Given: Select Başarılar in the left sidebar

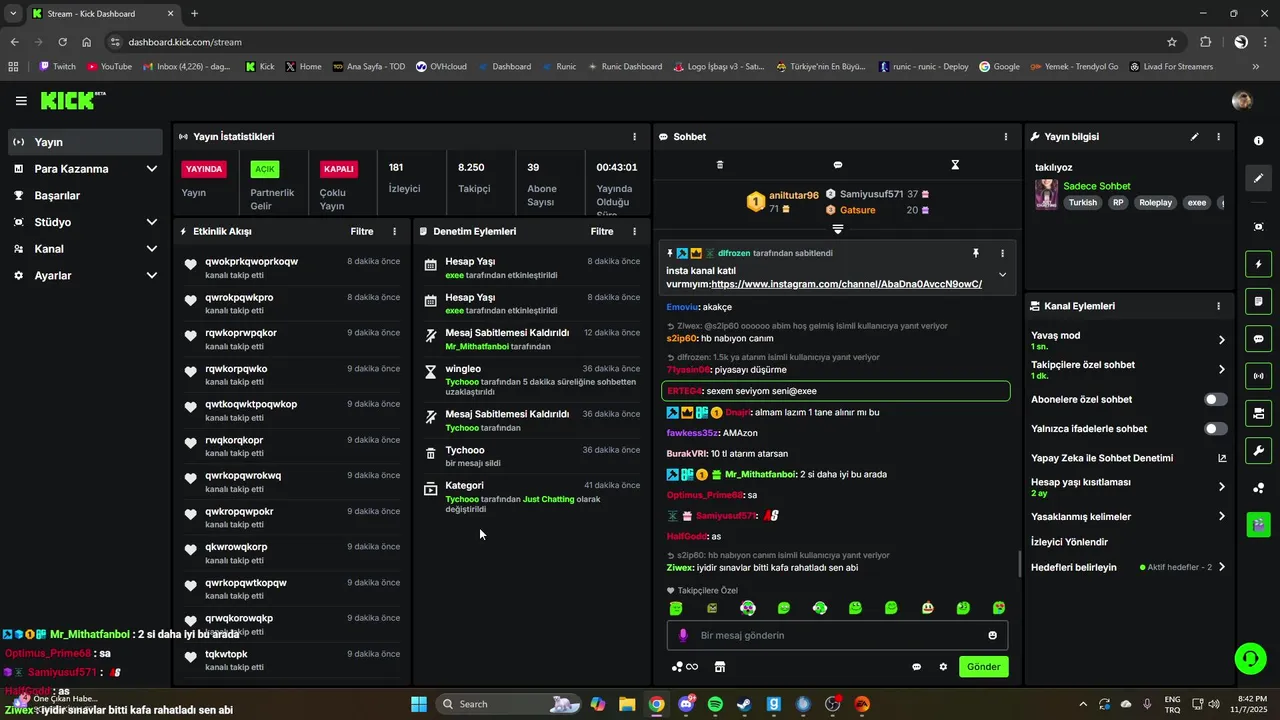Looking at the screenshot, I should pyautogui.click(x=85, y=196).
